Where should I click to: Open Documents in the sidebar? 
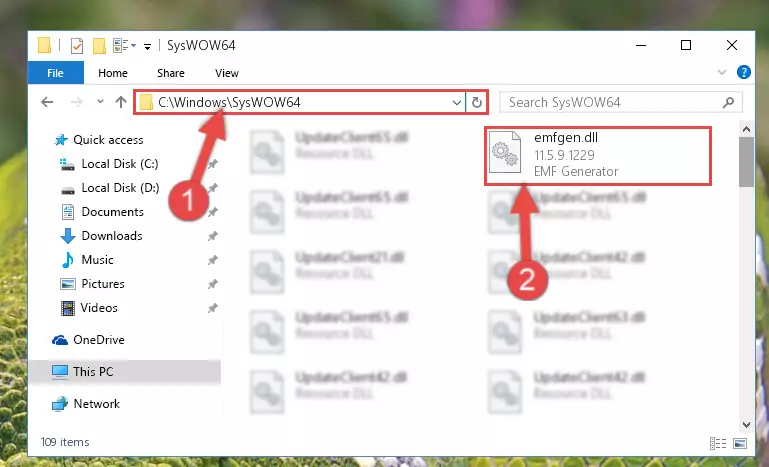pyautogui.click(x=112, y=212)
